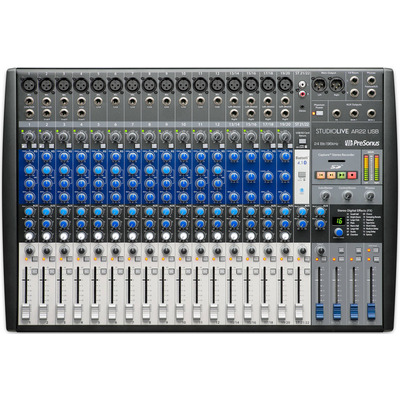Click the main stereo LED level meter
400x400 pixels.
(372, 168)
